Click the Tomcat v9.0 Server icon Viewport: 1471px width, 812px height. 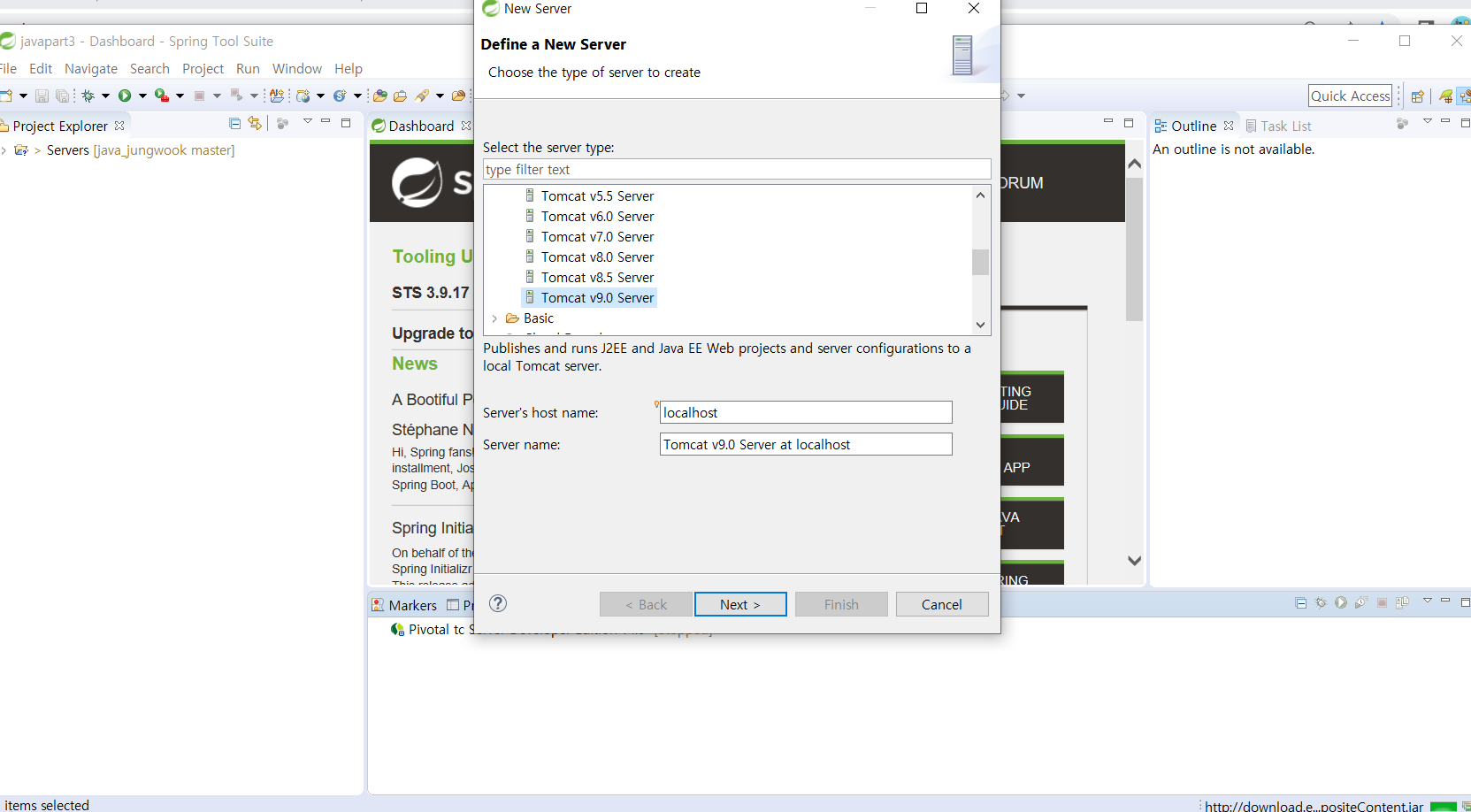530,297
